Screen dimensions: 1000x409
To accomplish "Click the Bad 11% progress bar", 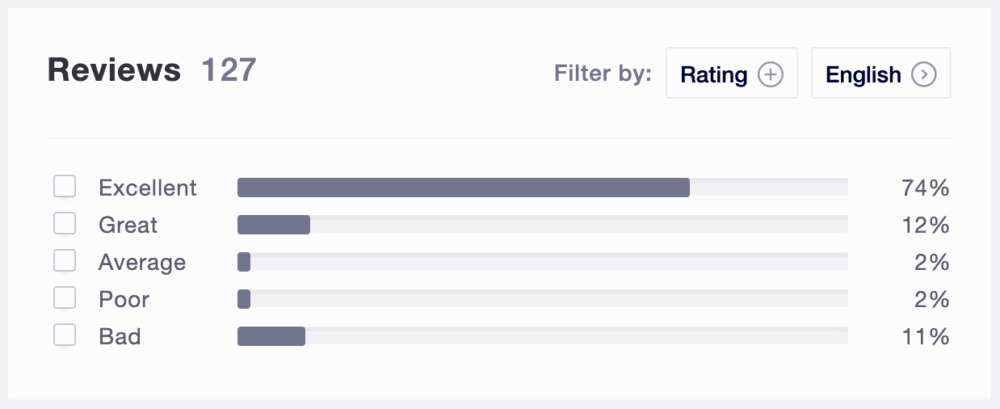I will click(x=271, y=336).
